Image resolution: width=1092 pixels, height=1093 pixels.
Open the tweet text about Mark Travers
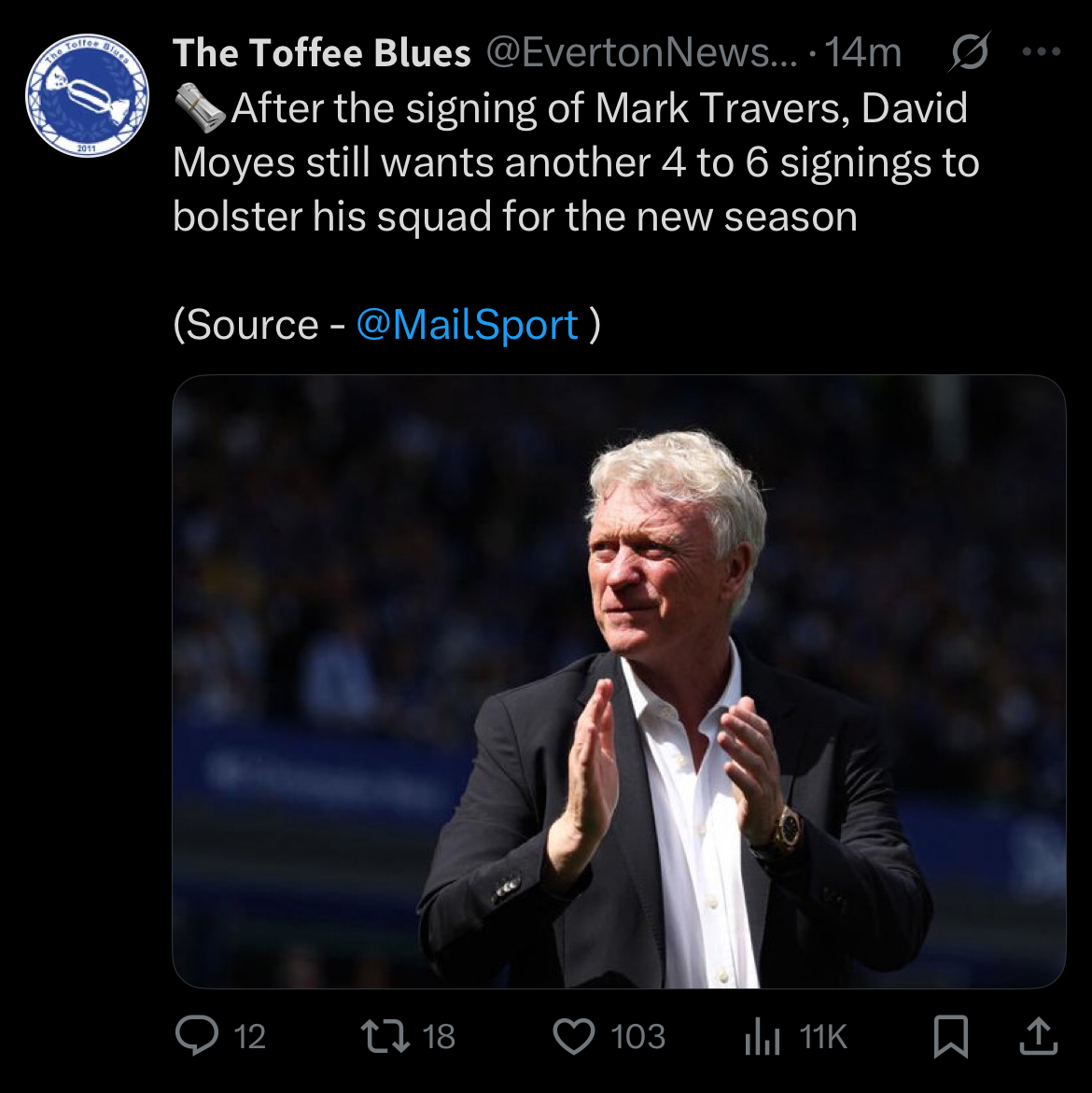click(575, 163)
